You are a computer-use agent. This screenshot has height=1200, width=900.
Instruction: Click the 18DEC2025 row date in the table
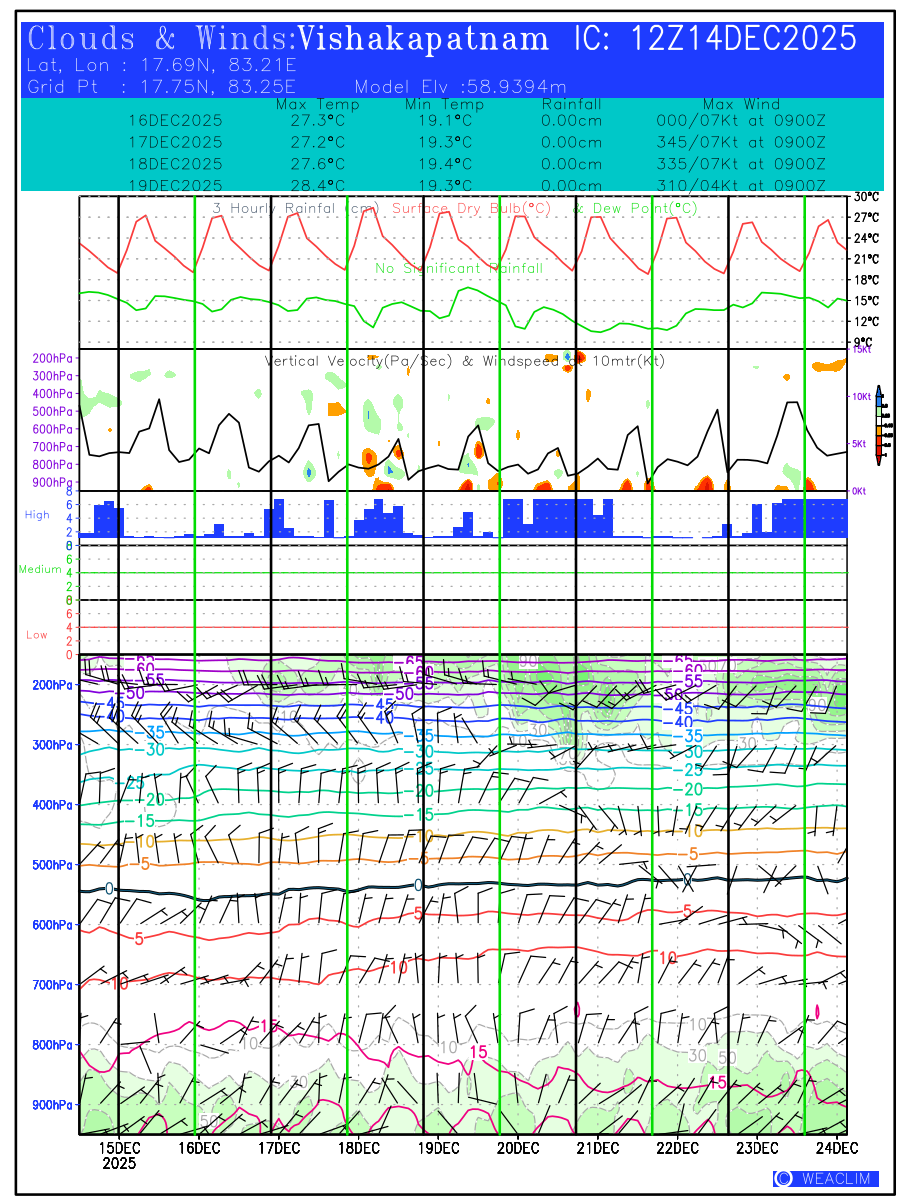coord(176,164)
